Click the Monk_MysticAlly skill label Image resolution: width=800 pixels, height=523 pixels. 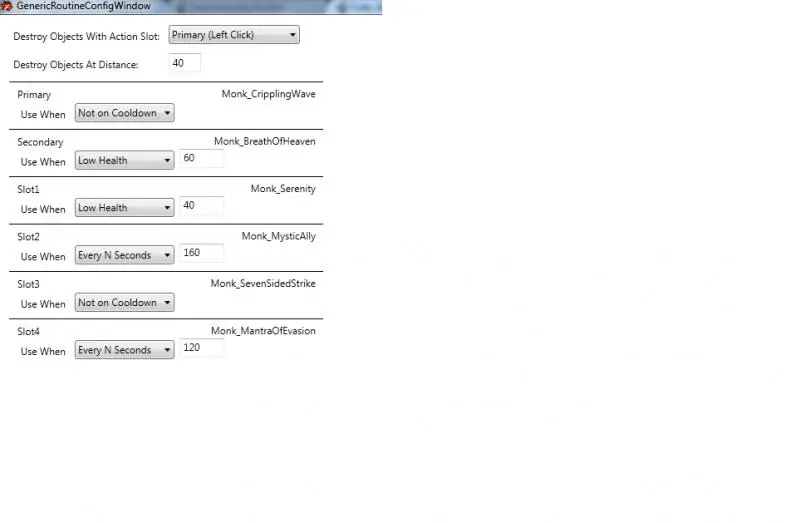point(278,236)
